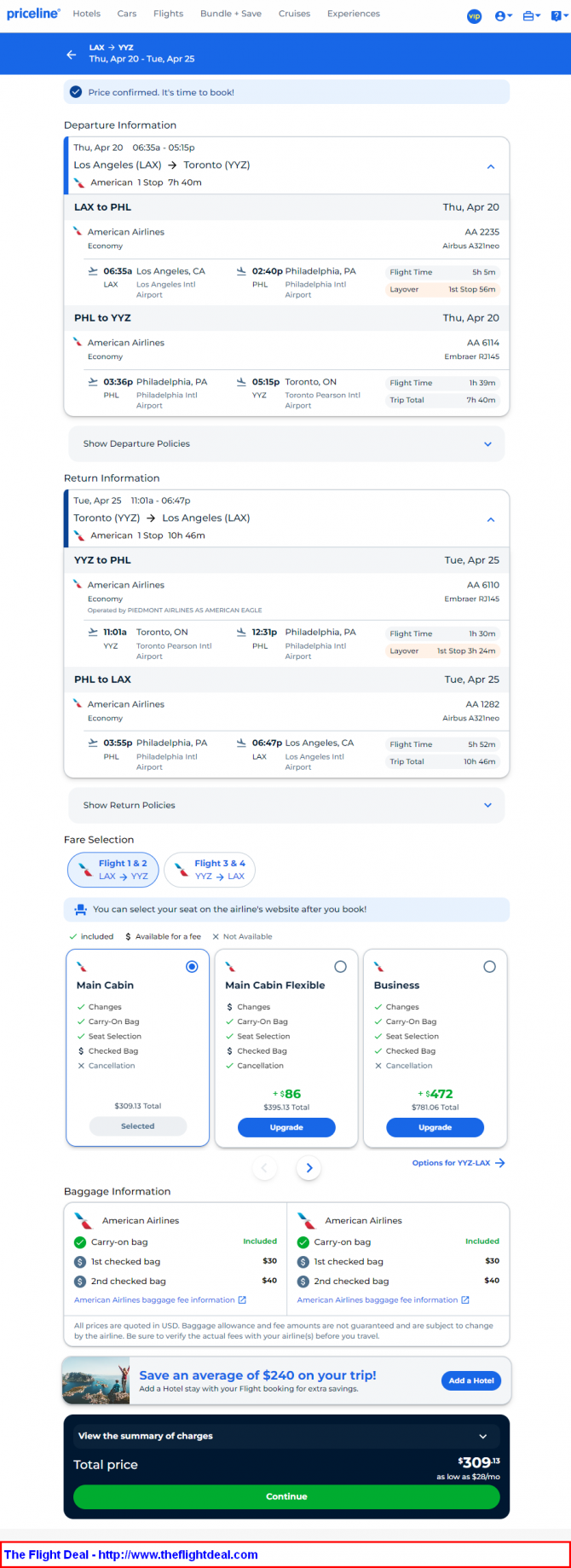
Task: Click the American Airlines logo in Main Cabin card
Action: (82, 966)
